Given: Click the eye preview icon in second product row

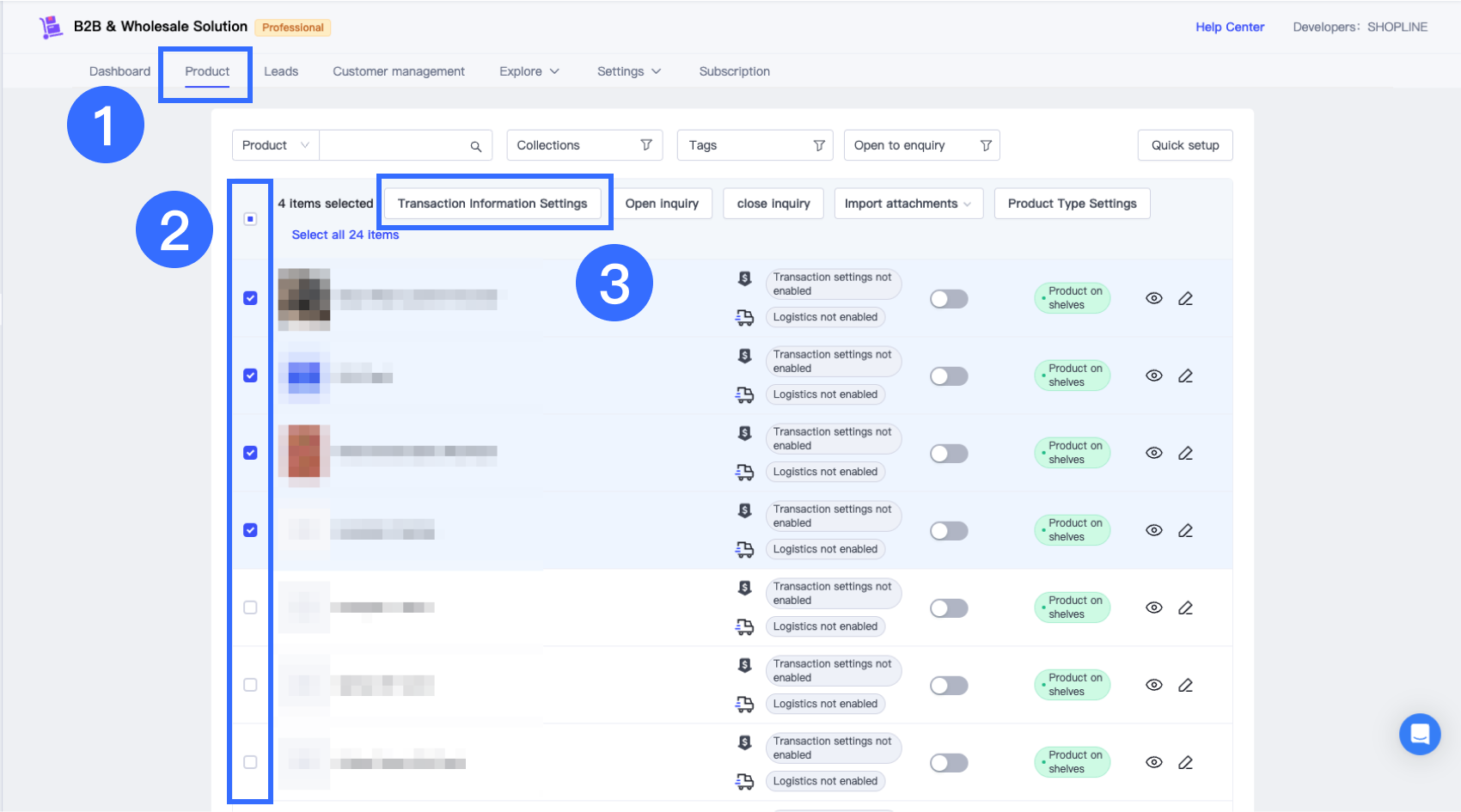Looking at the screenshot, I should coord(1154,375).
